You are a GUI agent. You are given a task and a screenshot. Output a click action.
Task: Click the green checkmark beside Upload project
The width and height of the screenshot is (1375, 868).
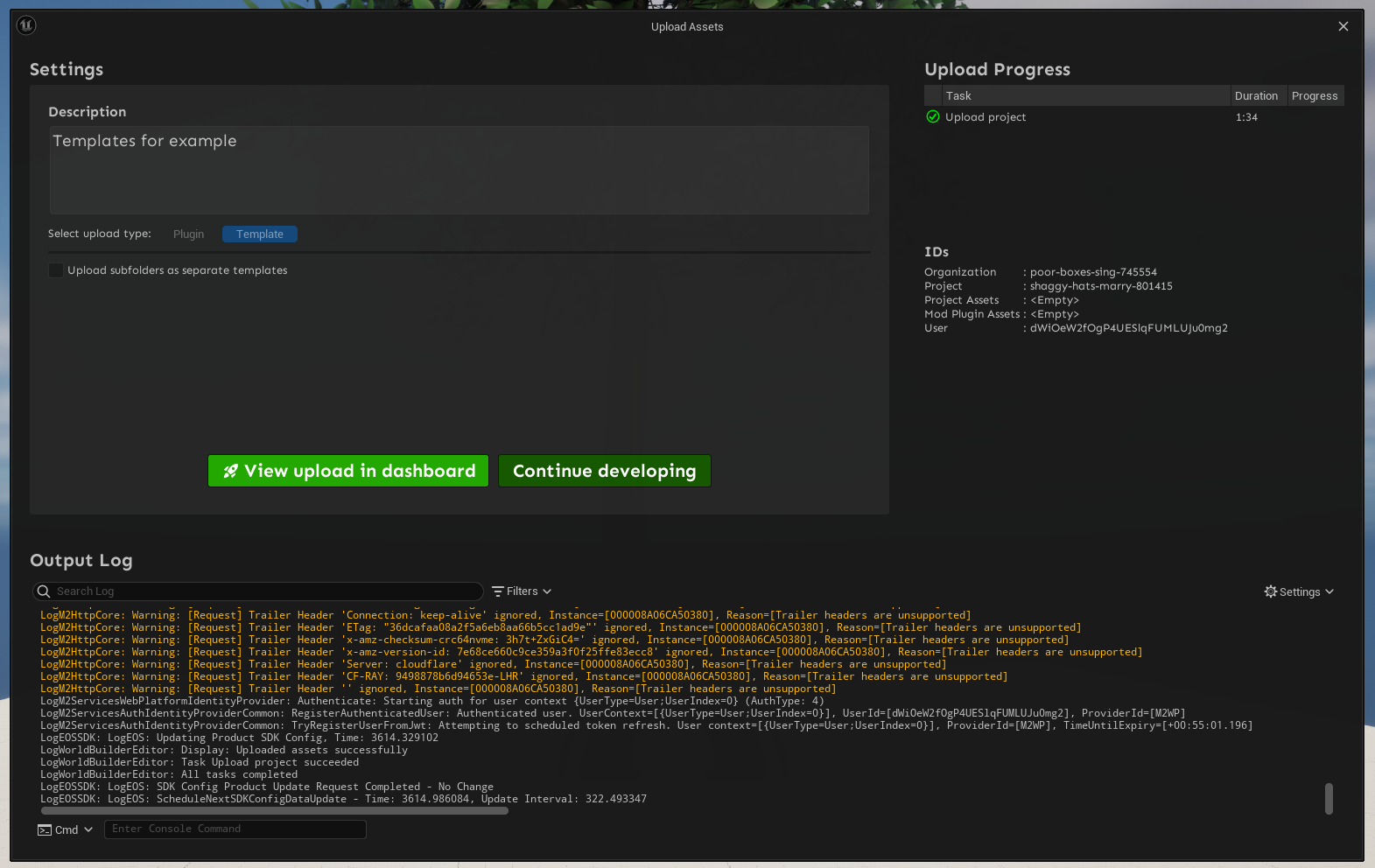pyautogui.click(x=933, y=117)
